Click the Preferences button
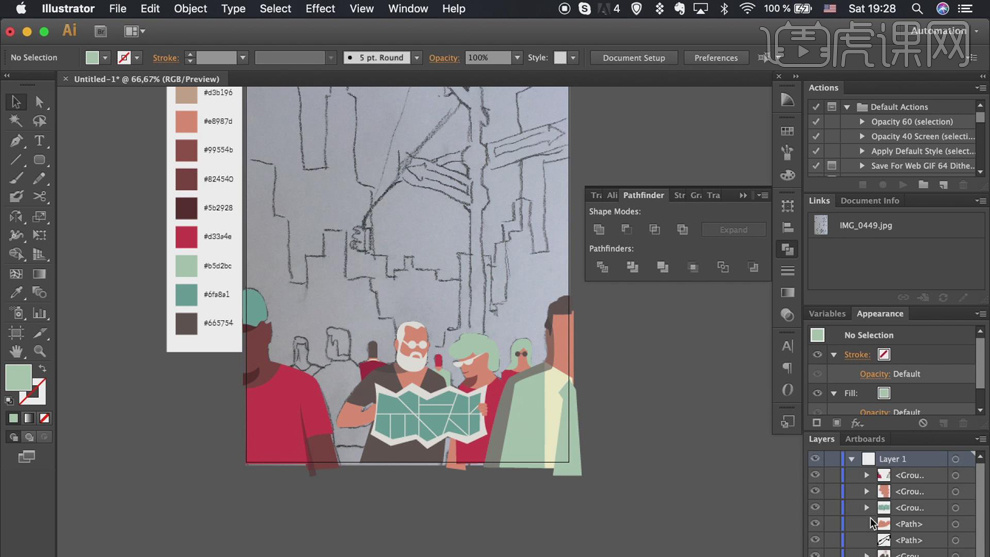The height and width of the screenshot is (557, 990). pos(716,58)
